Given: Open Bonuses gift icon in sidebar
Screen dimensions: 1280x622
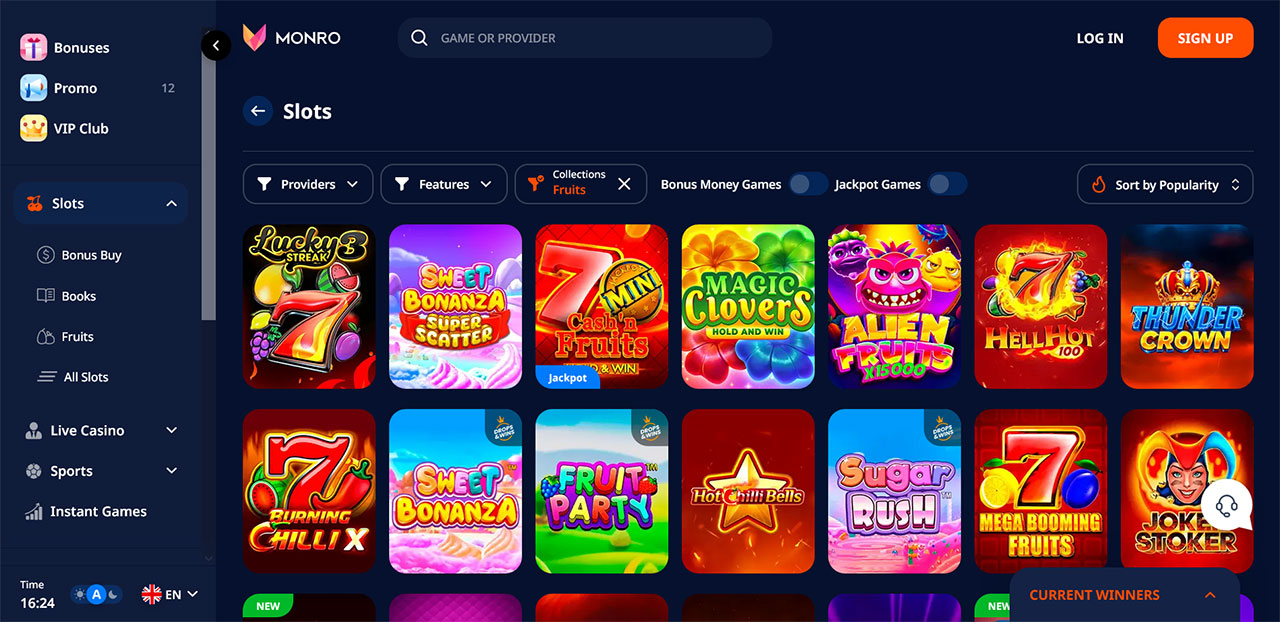Looking at the screenshot, I should coord(34,47).
